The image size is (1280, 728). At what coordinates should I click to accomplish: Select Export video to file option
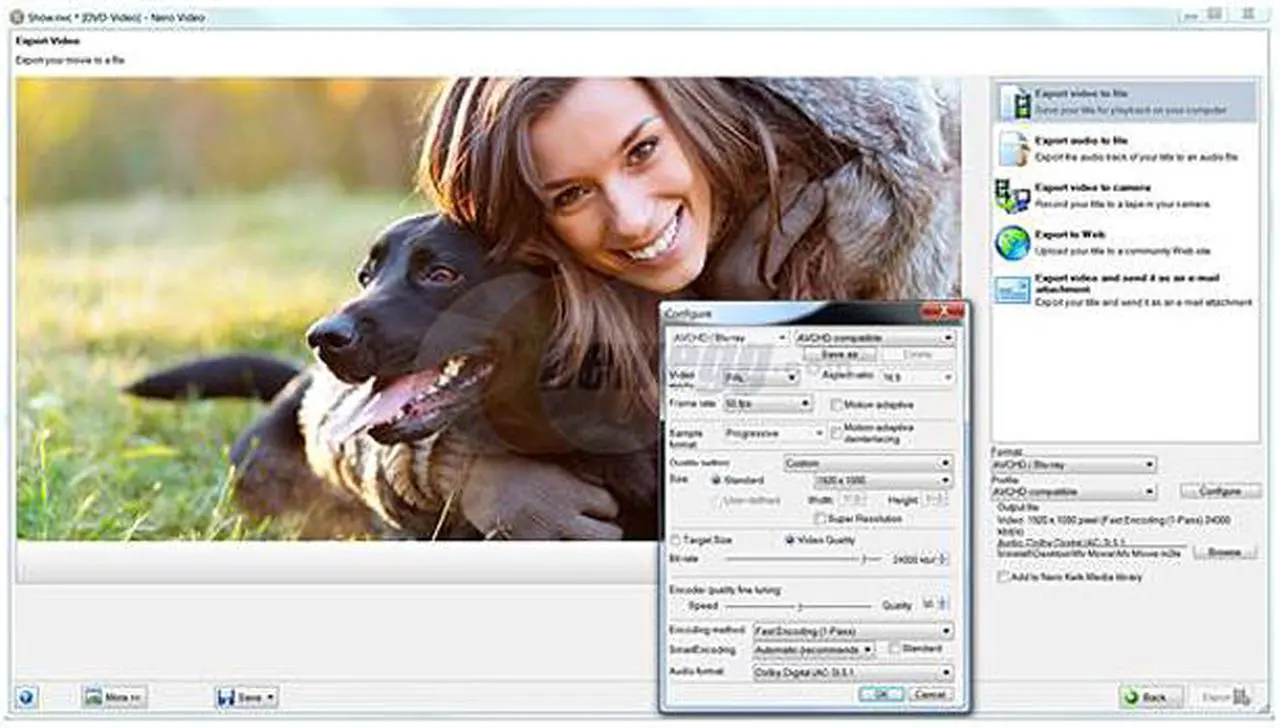1126,101
